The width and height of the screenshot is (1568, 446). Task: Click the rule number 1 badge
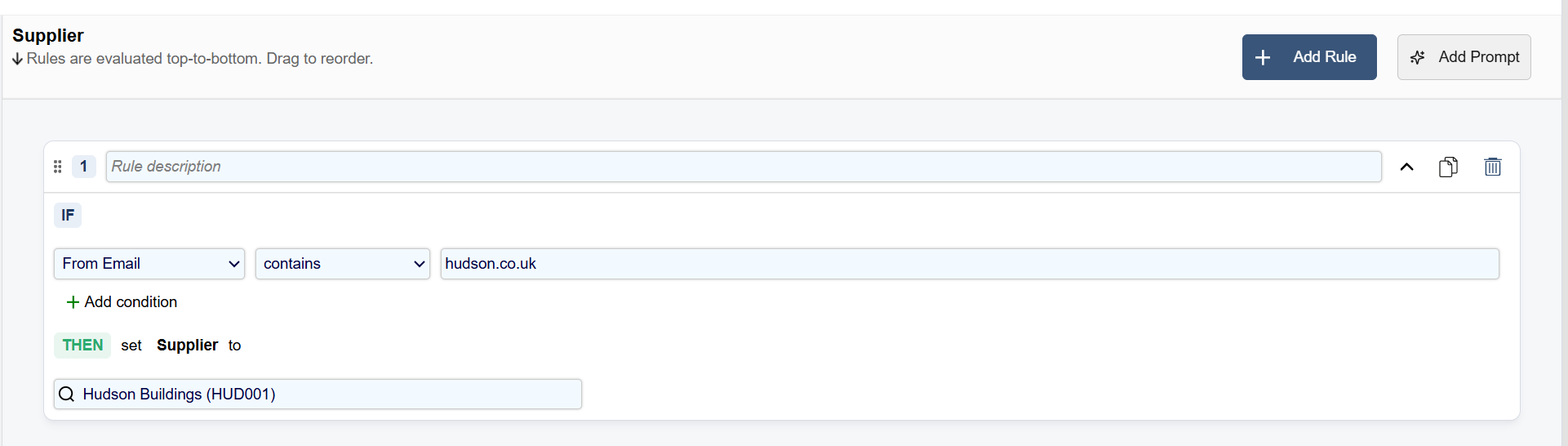coord(83,167)
